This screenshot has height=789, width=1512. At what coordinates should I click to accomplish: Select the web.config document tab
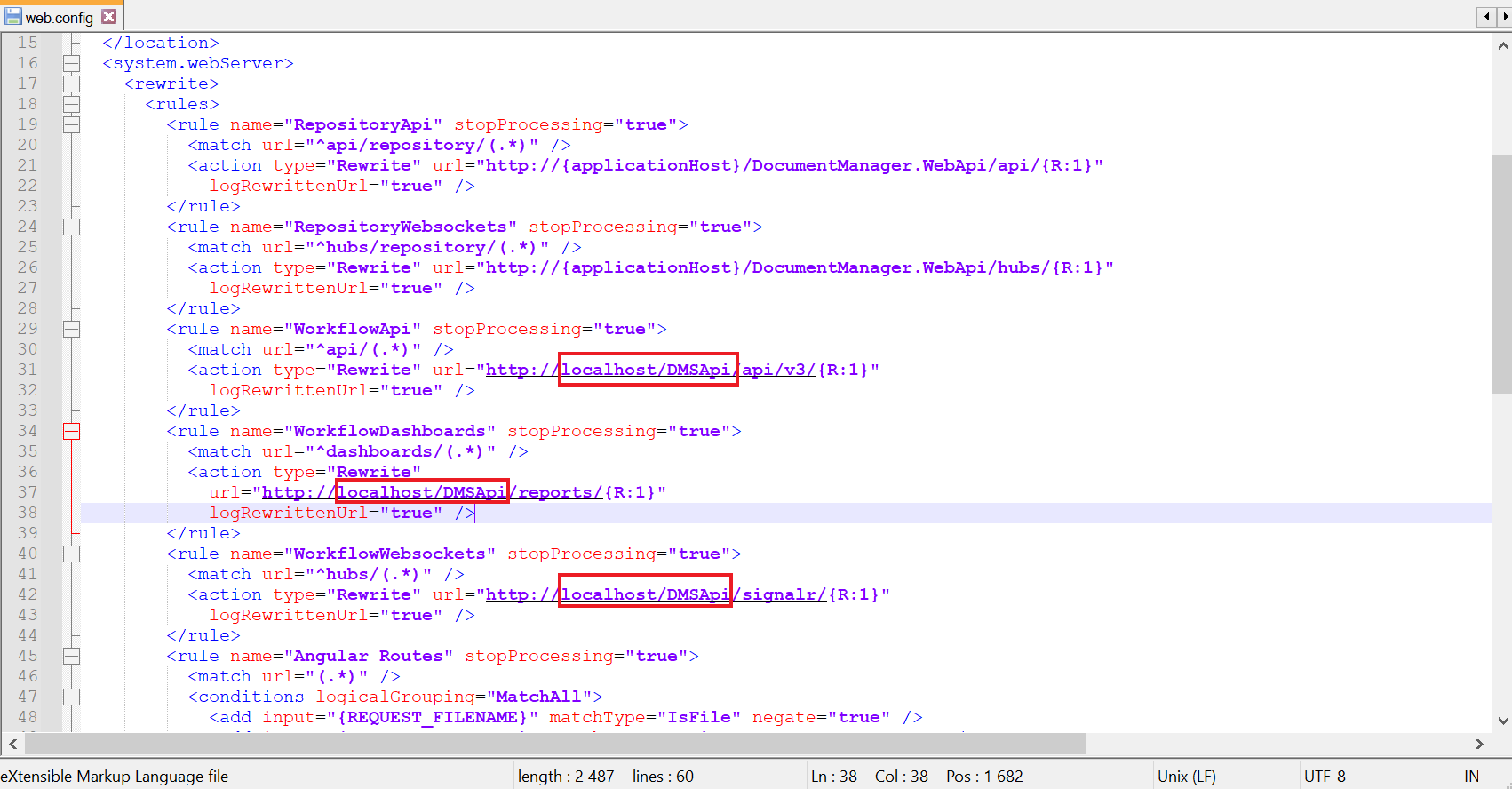click(x=60, y=17)
